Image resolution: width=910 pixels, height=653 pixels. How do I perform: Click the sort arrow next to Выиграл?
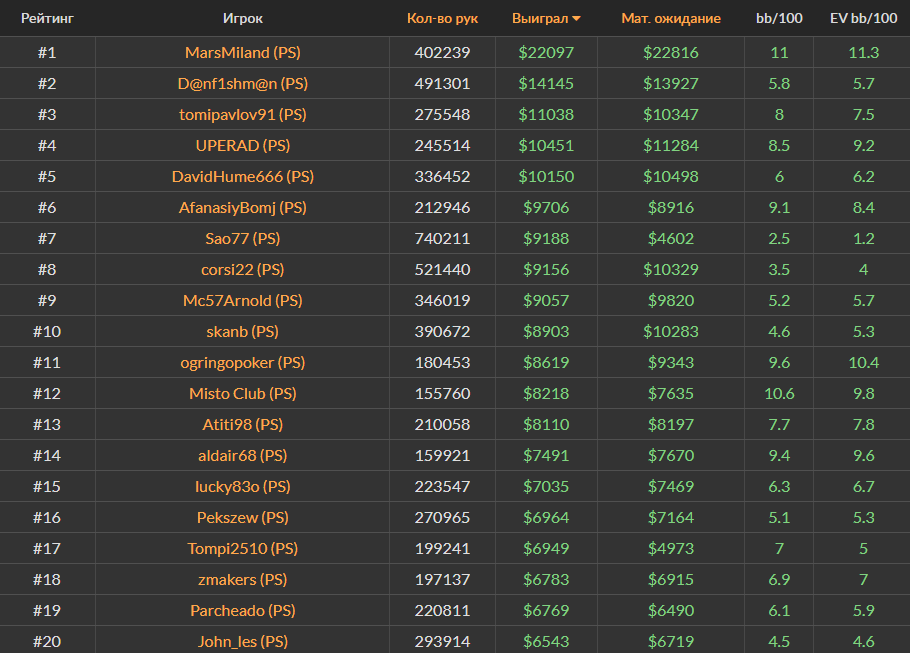point(576,19)
